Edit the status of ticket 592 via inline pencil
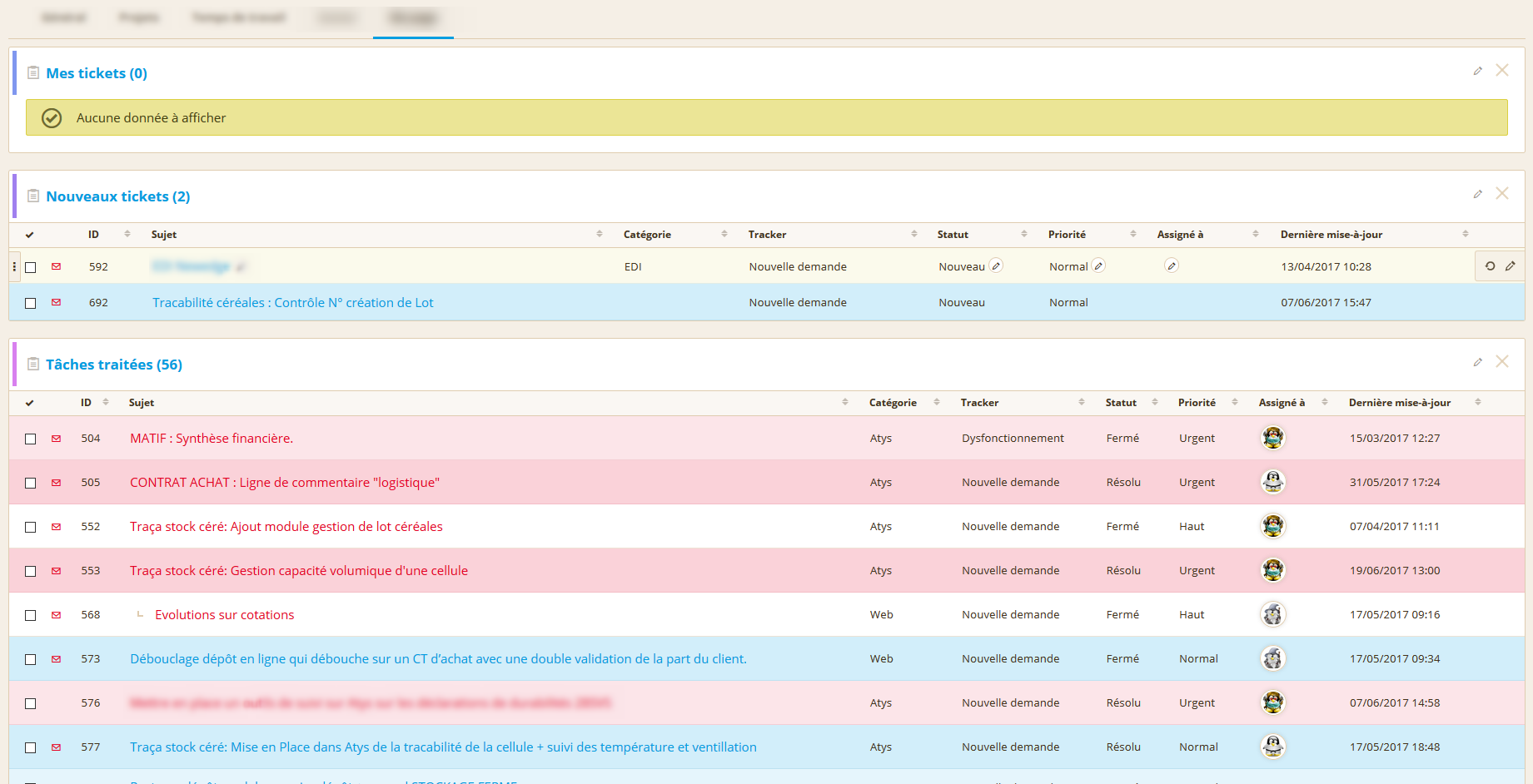This screenshot has width=1533, height=784. pyautogui.click(x=997, y=265)
